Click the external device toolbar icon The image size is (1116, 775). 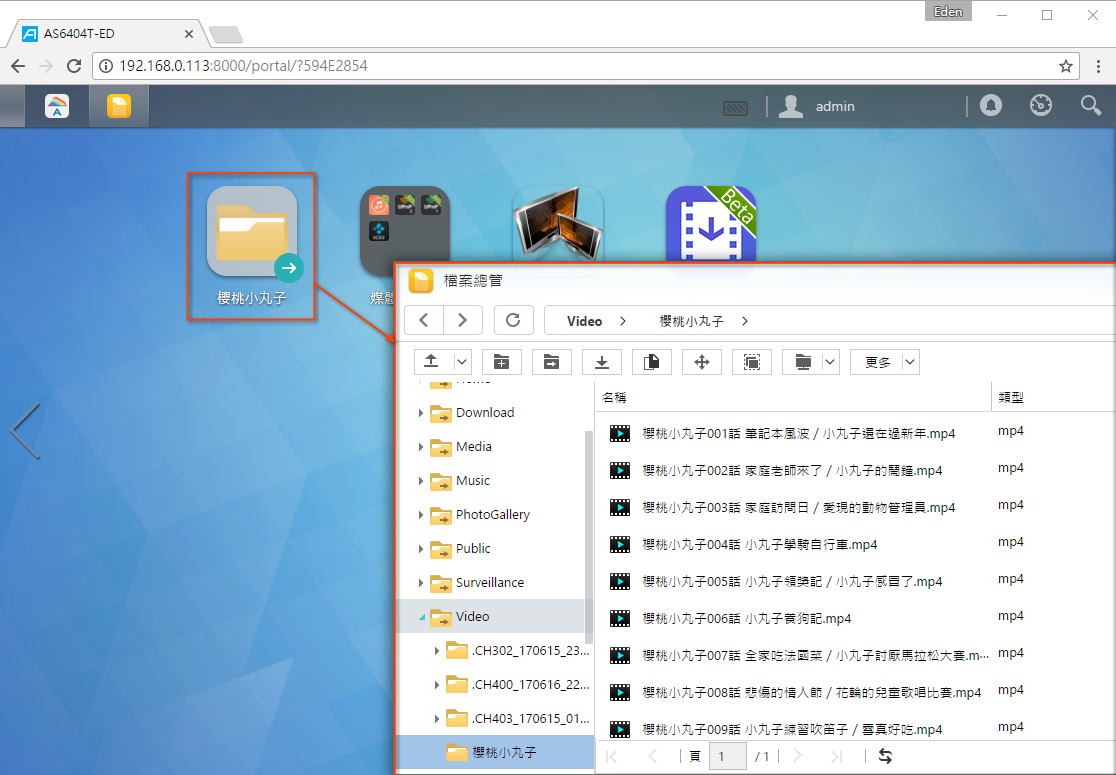pyautogui.click(x=802, y=362)
